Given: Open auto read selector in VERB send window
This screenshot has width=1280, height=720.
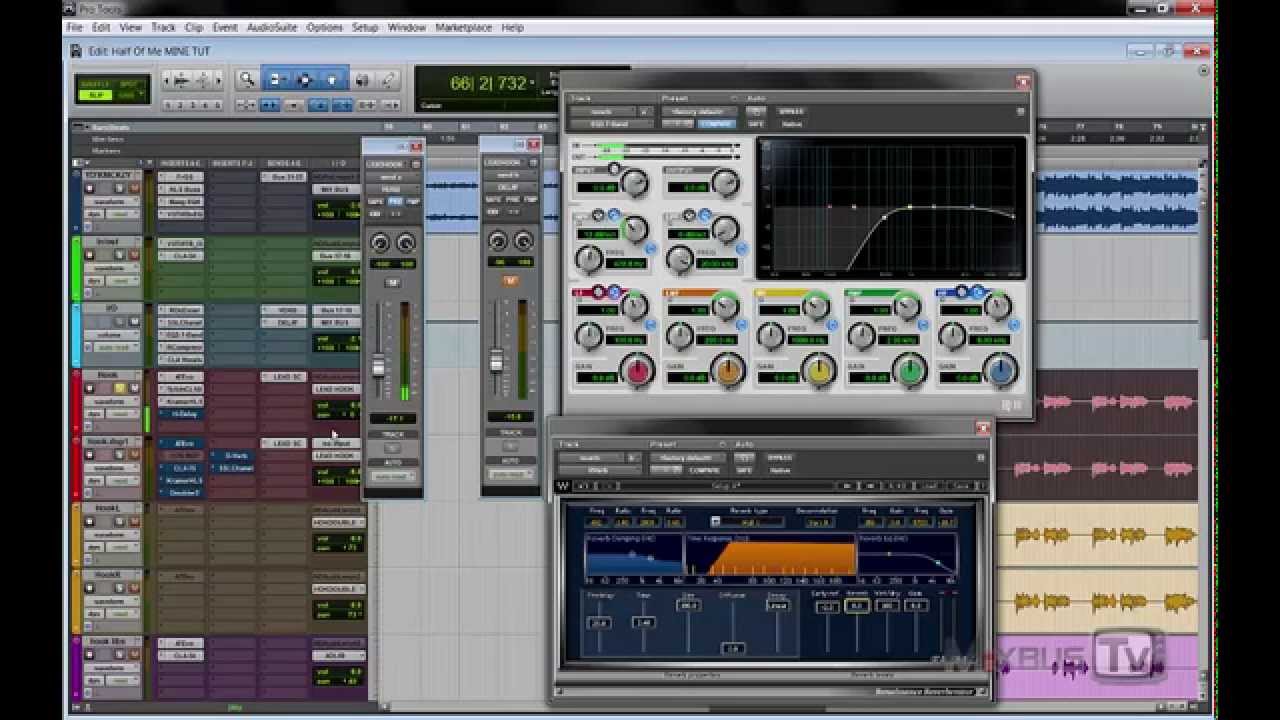Looking at the screenshot, I should click(x=392, y=476).
